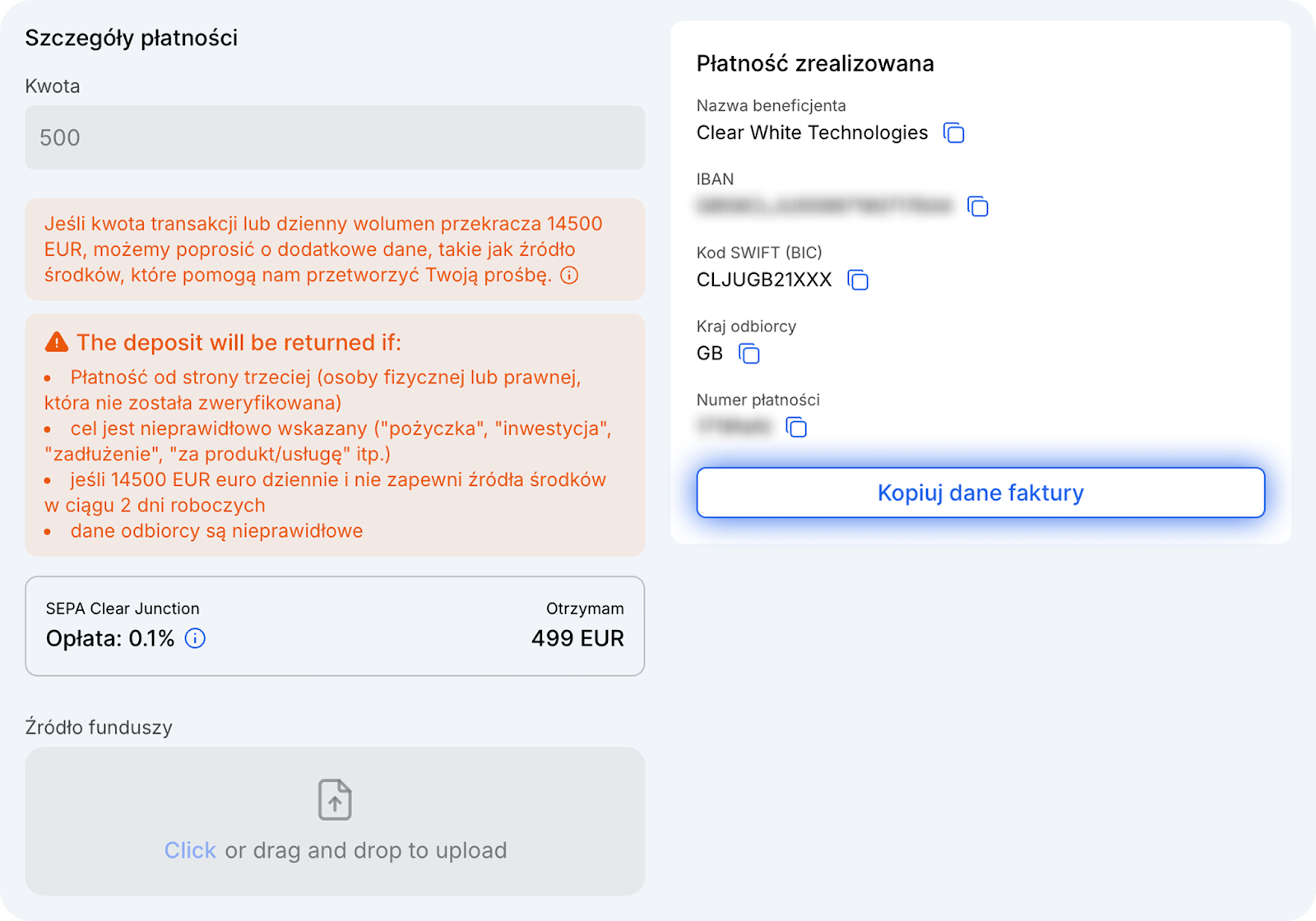Copy the beneficiary name Clear White Technologies
This screenshot has width=1316, height=921.
click(x=954, y=132)
